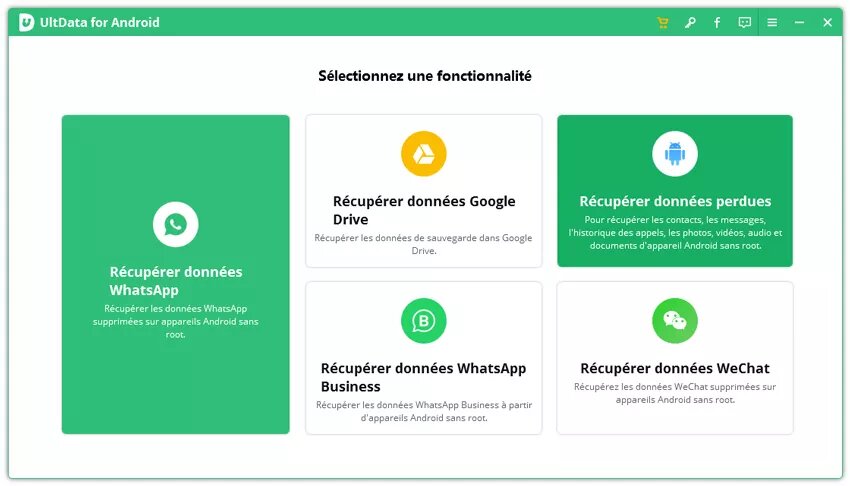Viewport: 850px width, 486px height.
Task: Open the key registration icon
Action: (x=690, y=22)
